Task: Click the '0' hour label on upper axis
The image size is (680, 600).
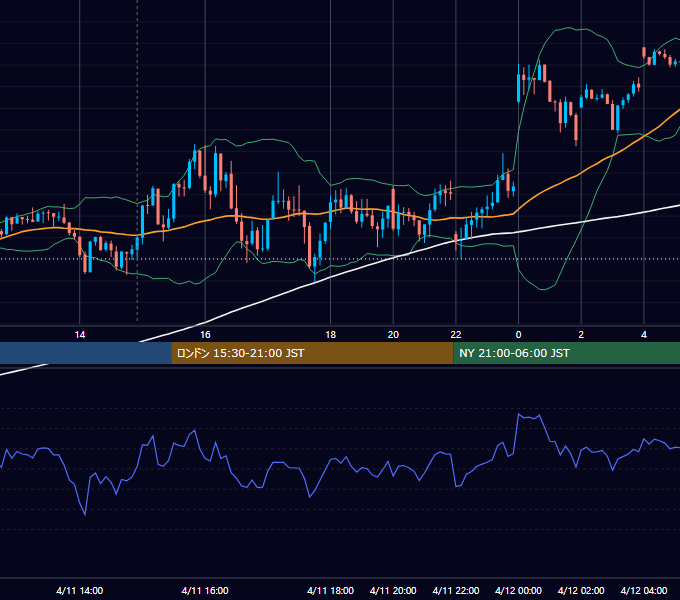Action: [x=518, y=335]
